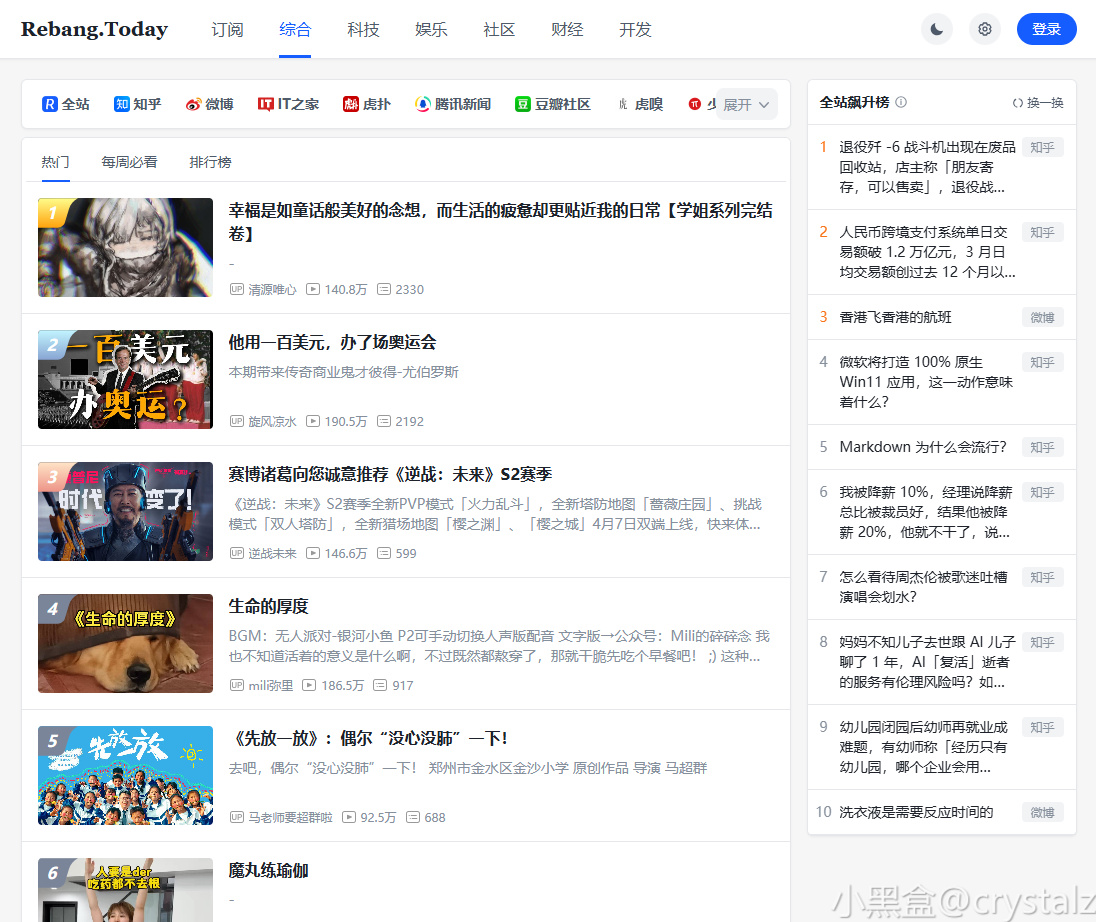Screen dimensions: 1096x922
Task: Click comment icon beside 599
Action: (x=384, y=554)
